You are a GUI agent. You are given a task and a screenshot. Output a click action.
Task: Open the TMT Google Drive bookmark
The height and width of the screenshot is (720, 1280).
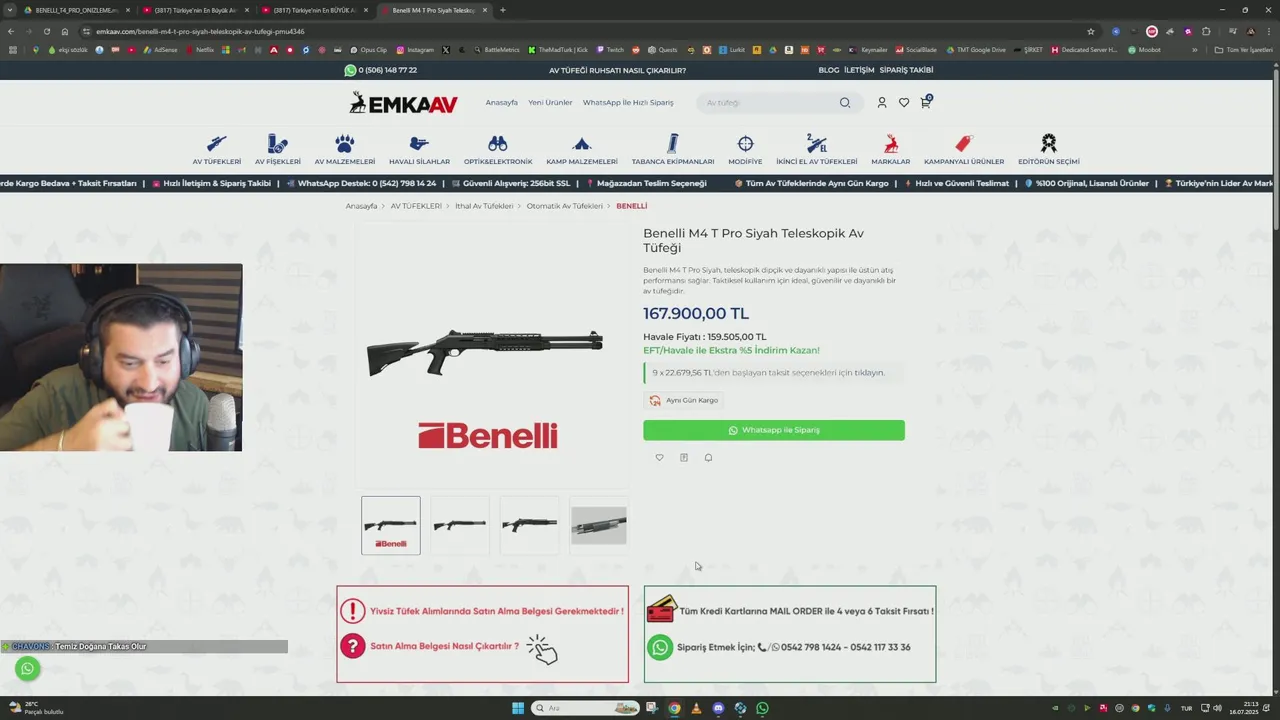(x=975, y=50)
